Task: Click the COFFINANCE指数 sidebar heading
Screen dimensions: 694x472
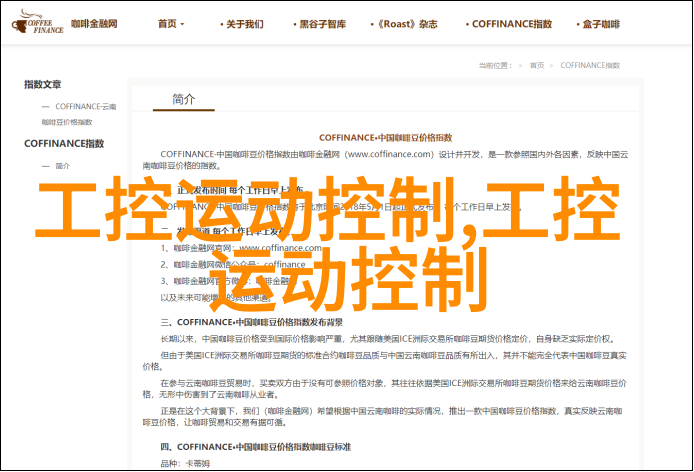Action: coord(64,143)
